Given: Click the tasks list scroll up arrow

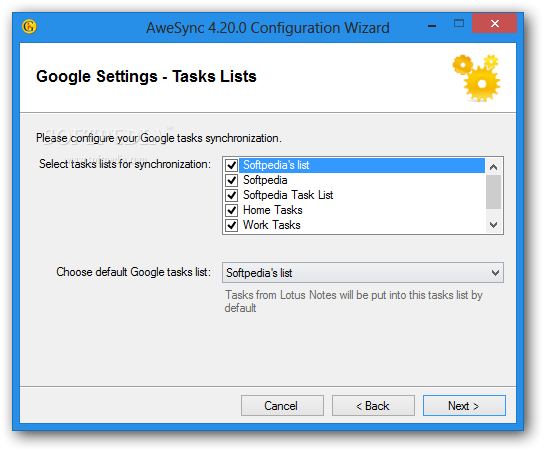Looking at the screenshot, I should click(493, 167).
